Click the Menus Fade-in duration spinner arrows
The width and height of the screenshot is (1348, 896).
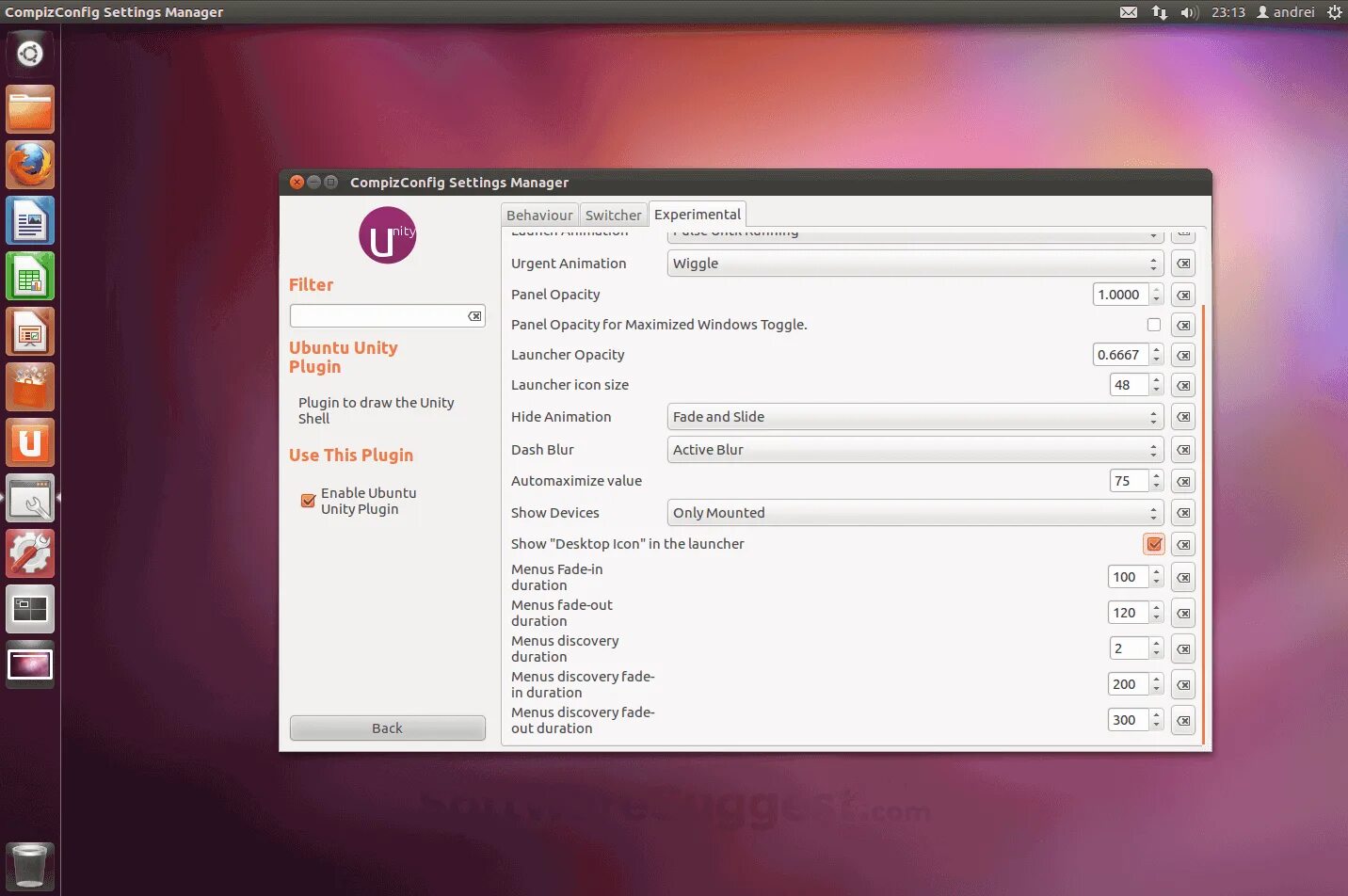(x=1157, y=577)
